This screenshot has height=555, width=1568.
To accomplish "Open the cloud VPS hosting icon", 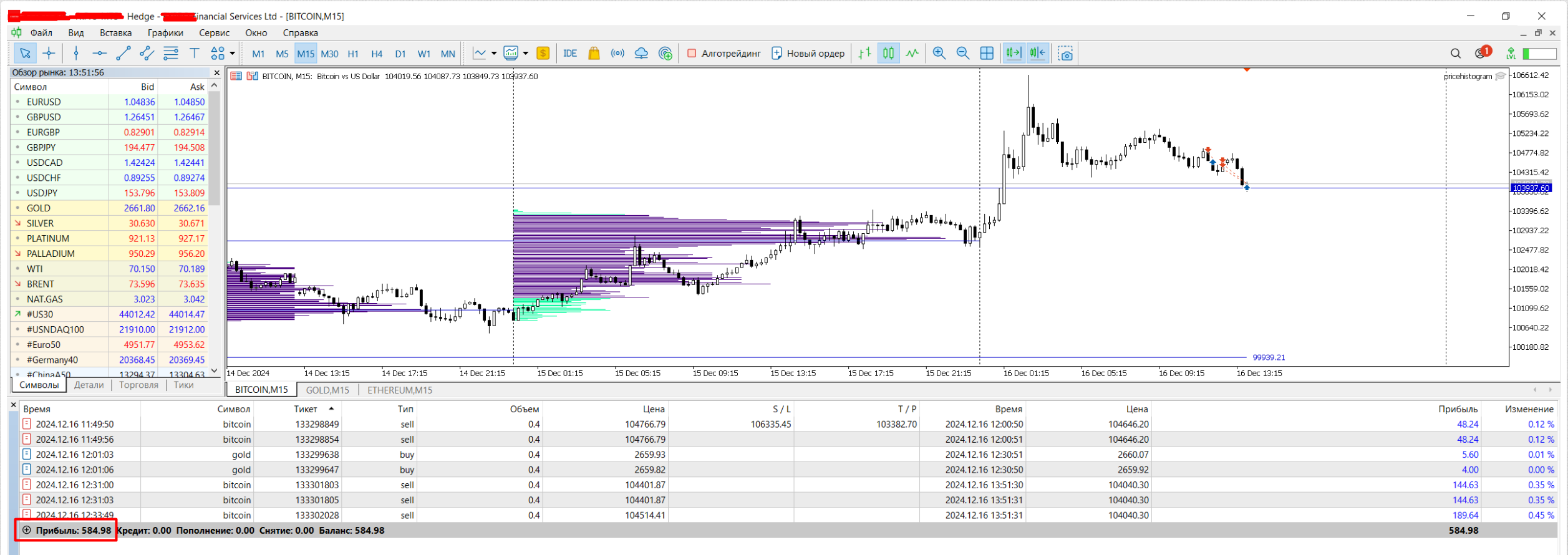I will point(641,54).
